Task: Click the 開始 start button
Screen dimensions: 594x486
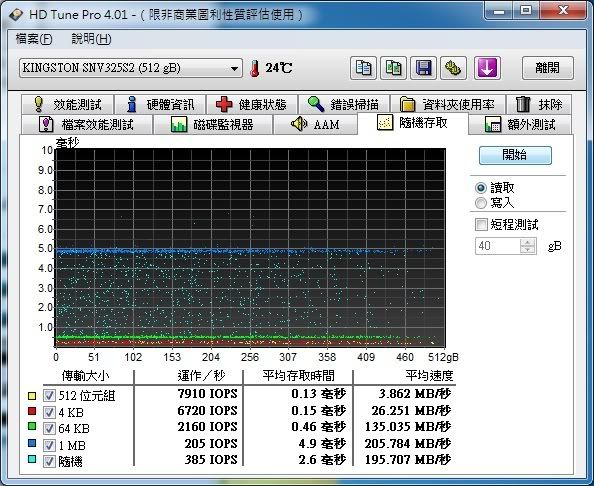Action: (515, 155)
